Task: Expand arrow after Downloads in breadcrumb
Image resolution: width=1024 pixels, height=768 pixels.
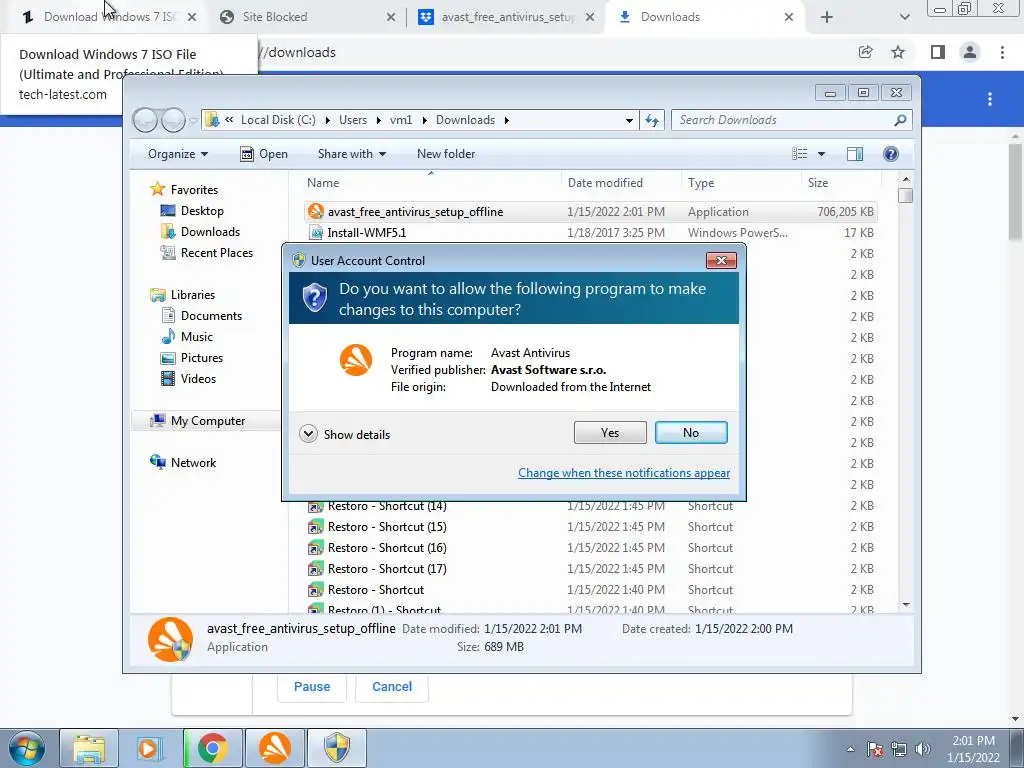Action: click(x=506, y=120)
